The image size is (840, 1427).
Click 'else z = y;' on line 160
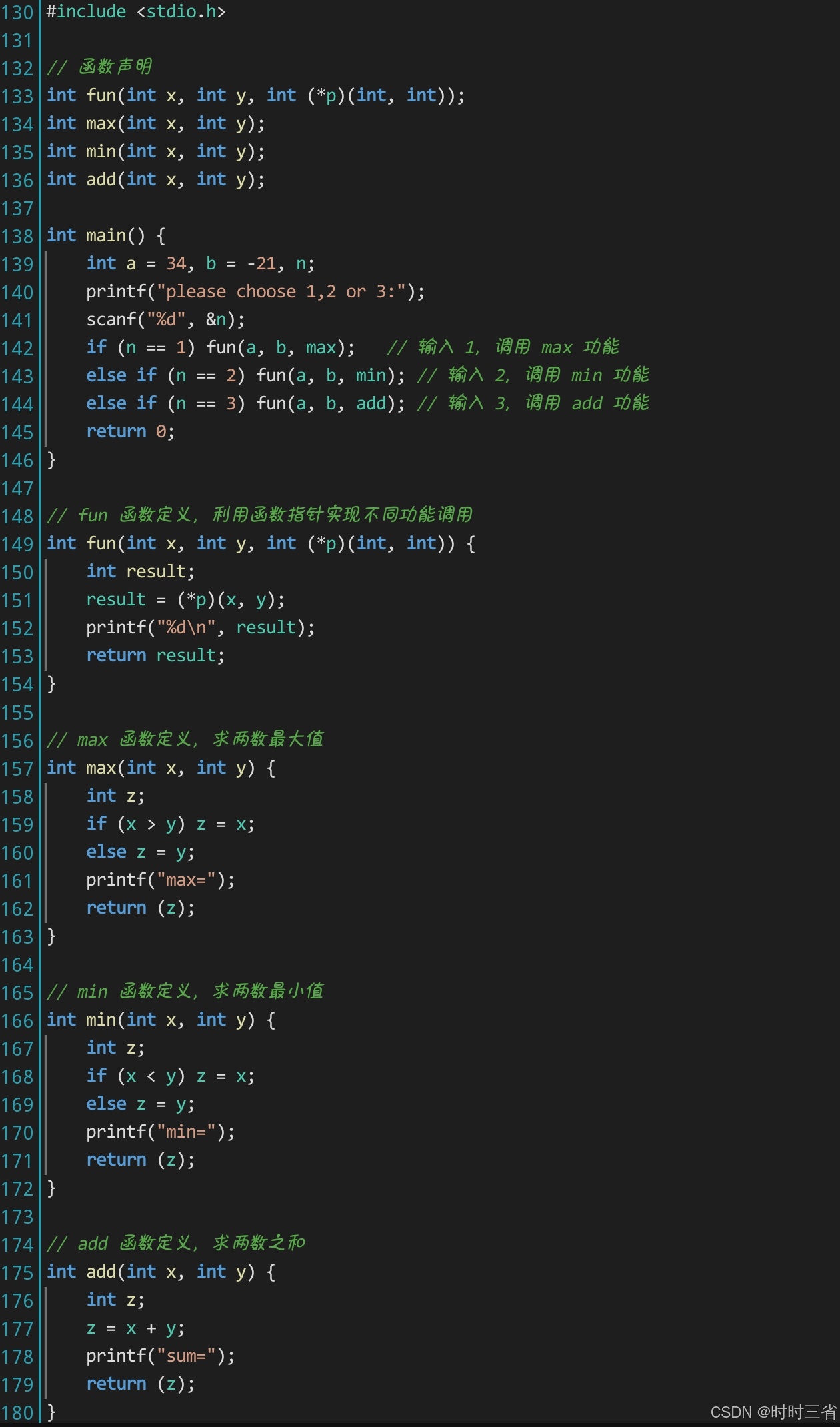pyautogui.click(x=141, y=852)
